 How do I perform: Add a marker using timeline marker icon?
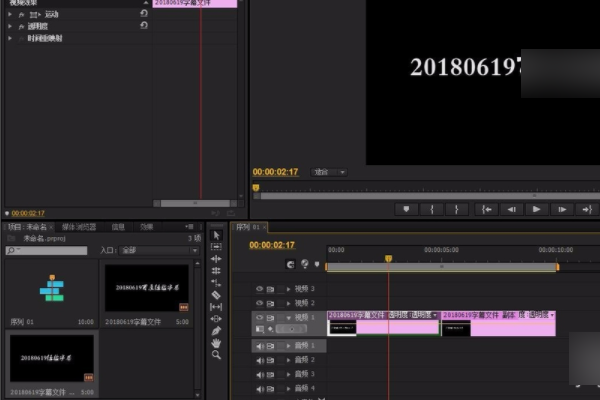click(317, 264)
